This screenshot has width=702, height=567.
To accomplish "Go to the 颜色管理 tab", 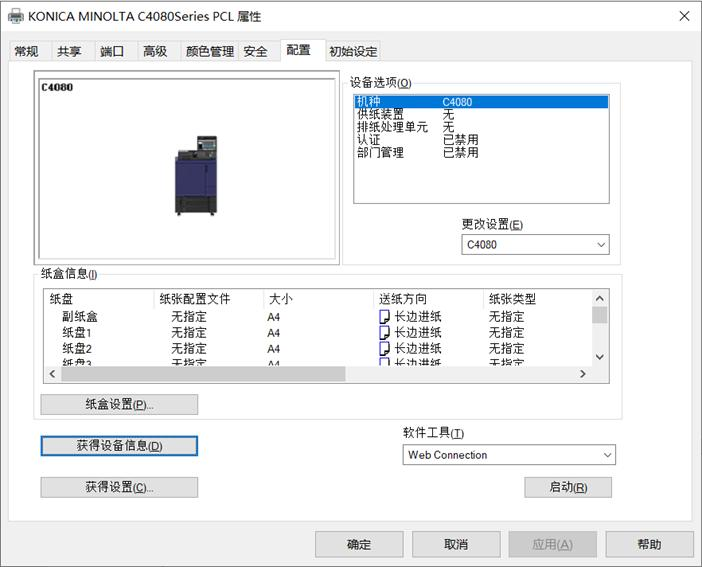I will [210, 51].
